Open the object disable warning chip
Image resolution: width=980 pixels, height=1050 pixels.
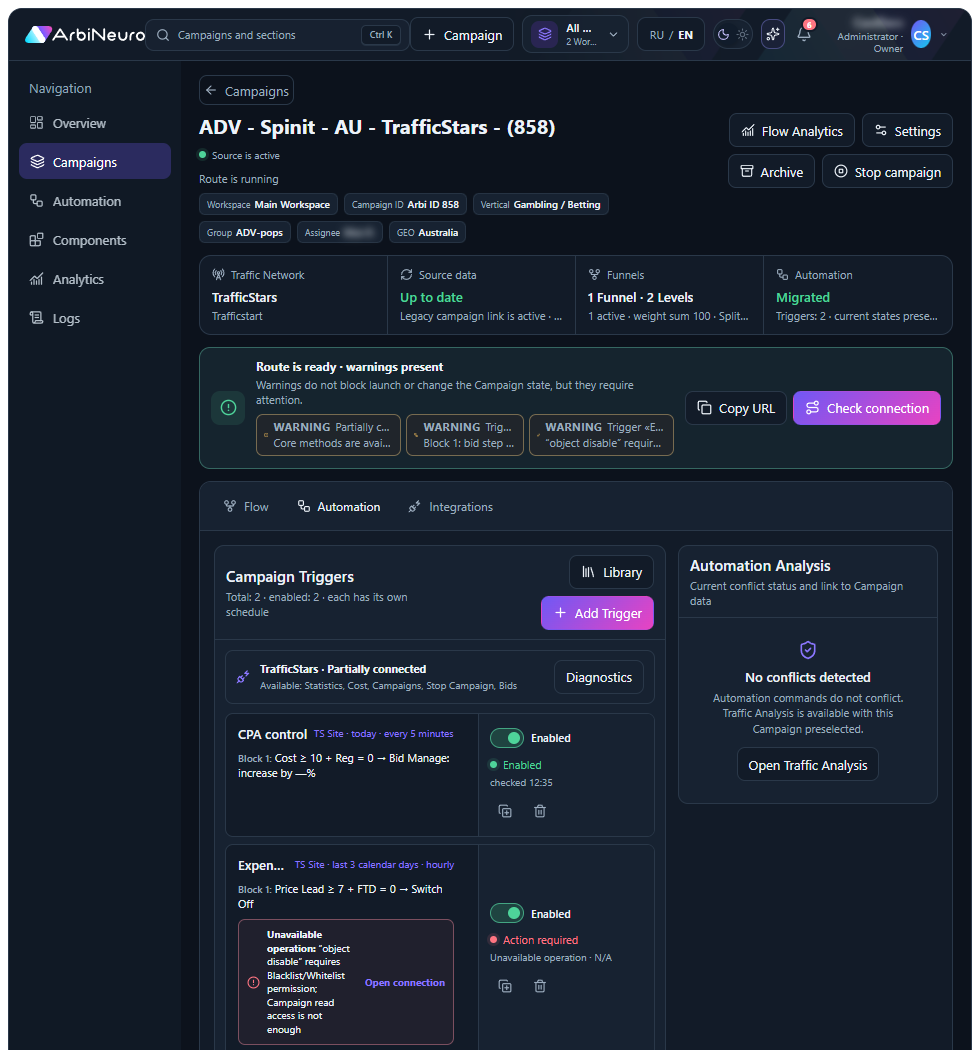[602, 435]
